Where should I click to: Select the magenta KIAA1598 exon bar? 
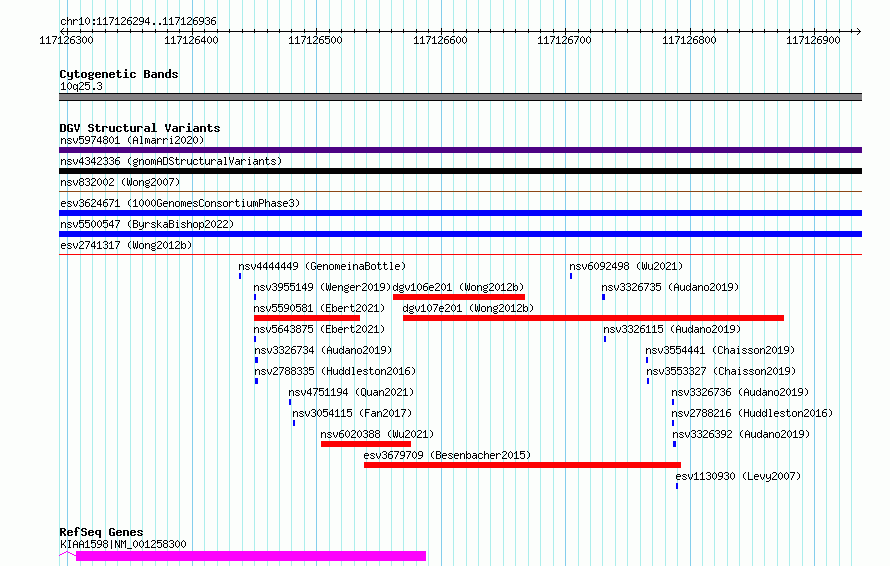tap(251, 556)
